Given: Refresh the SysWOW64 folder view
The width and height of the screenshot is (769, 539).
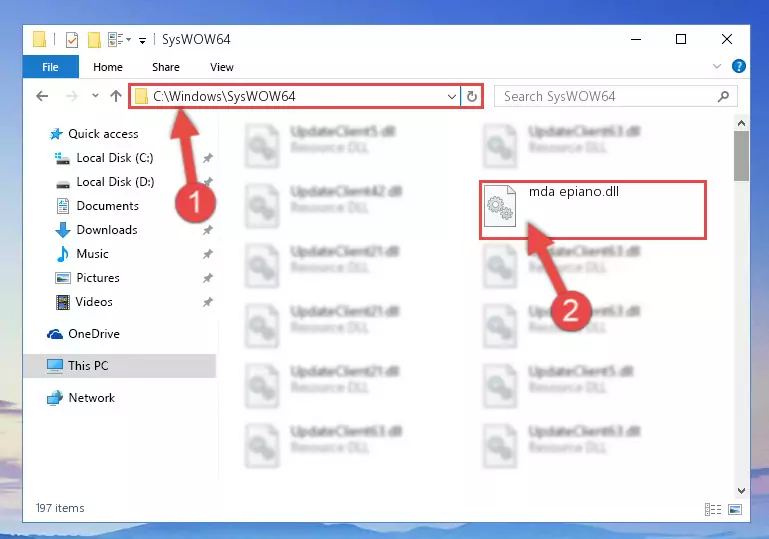Looking at the screenshot, I should (x=472, y=97).
